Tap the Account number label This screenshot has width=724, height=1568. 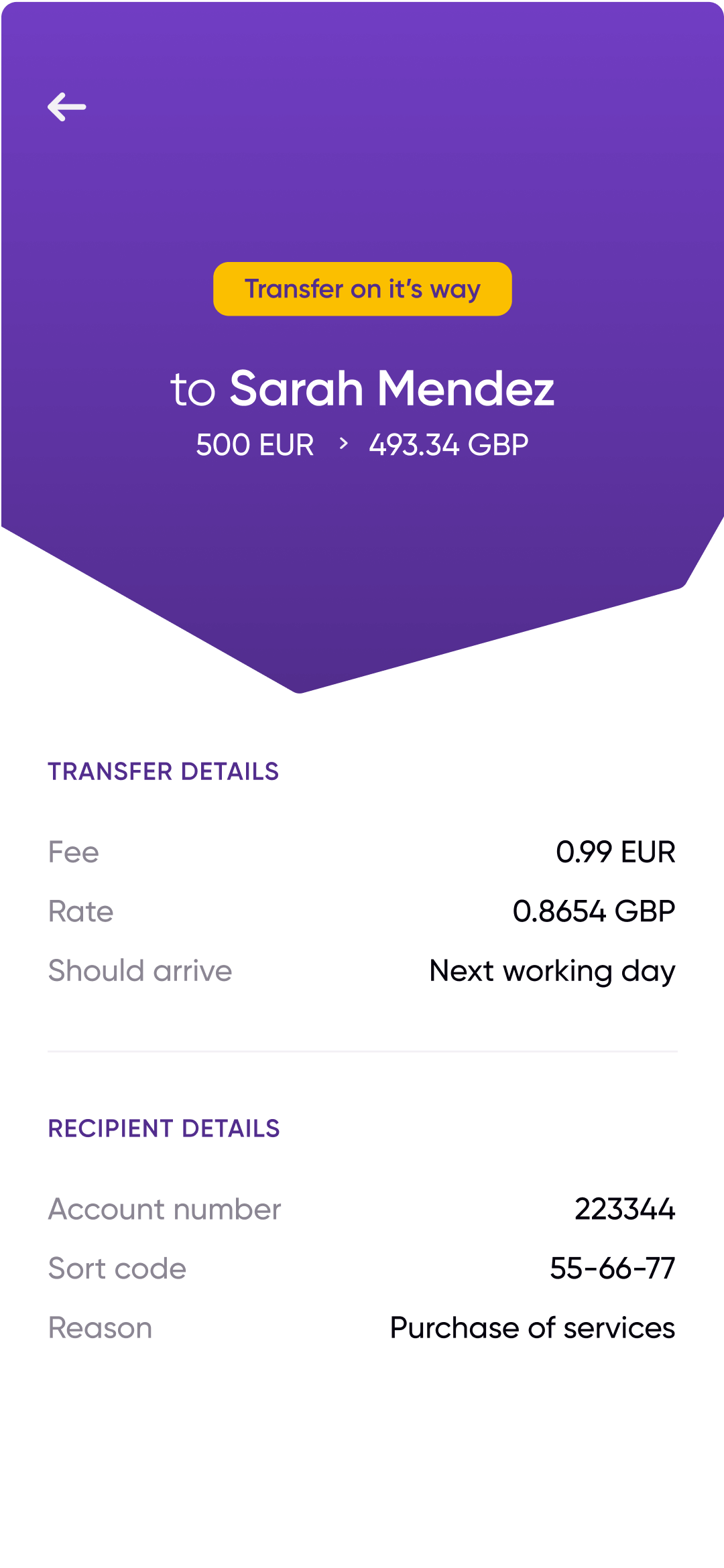pos(164,1210)
